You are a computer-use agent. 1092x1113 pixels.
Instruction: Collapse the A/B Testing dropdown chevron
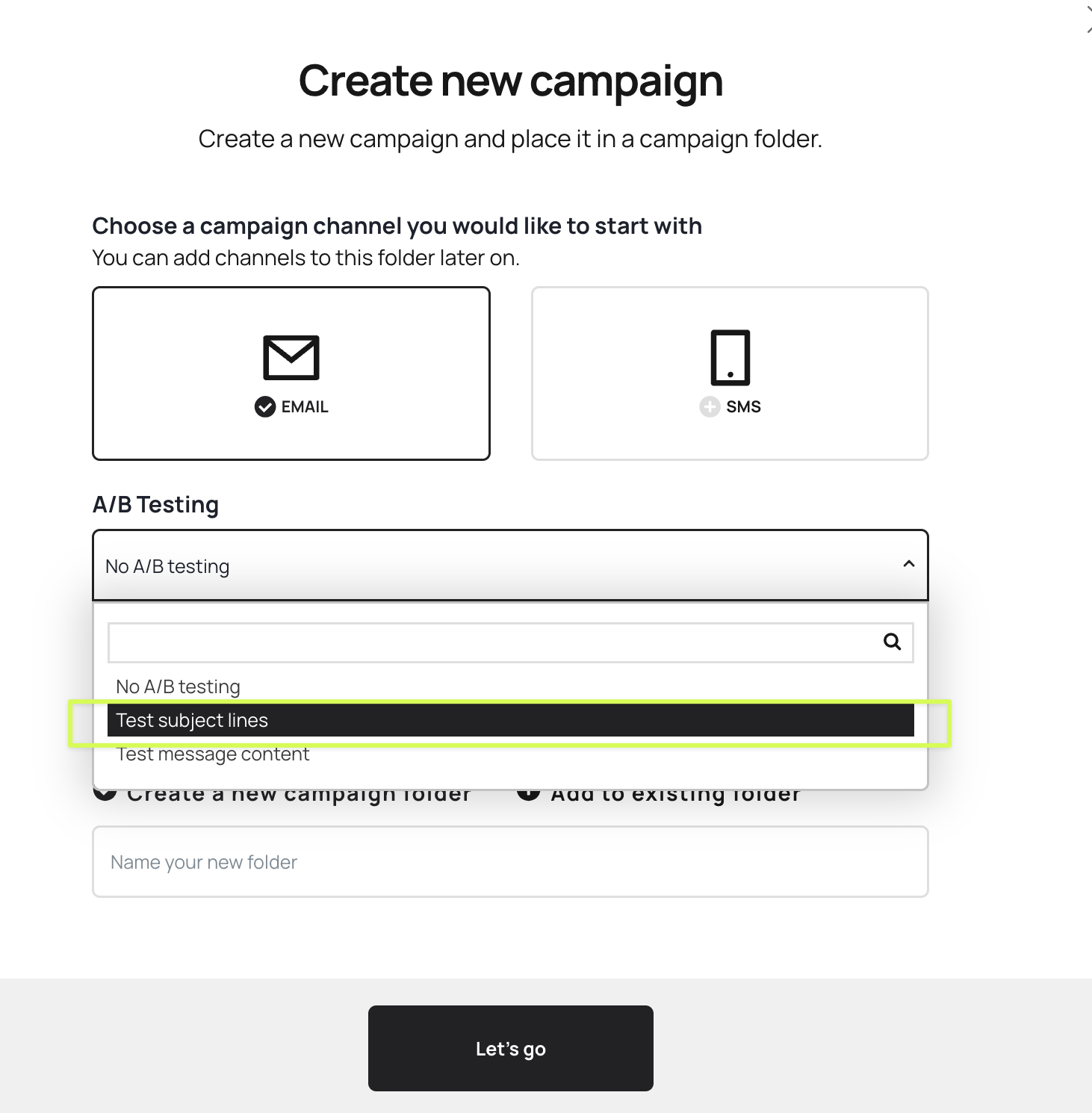pyautogui.click(x=909, y=564)
